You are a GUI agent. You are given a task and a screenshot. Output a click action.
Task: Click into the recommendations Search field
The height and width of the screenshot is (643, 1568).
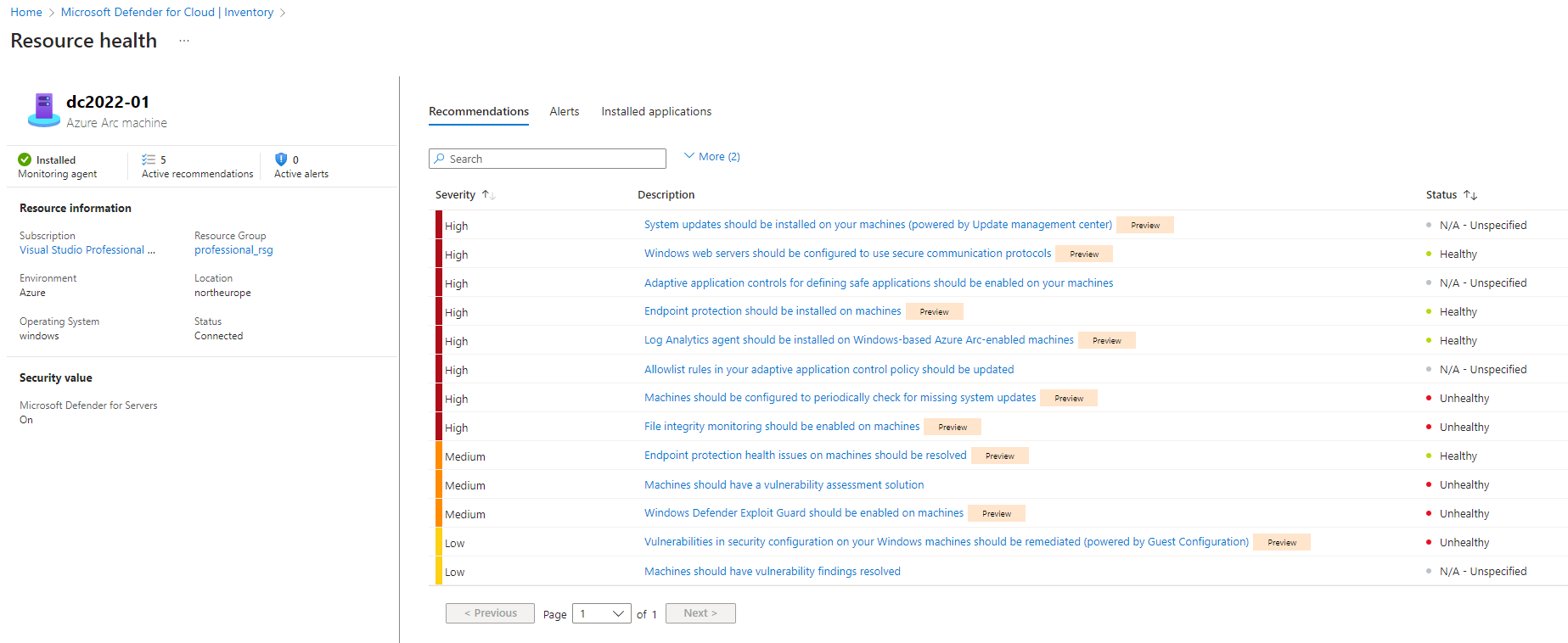click(552, 159)
